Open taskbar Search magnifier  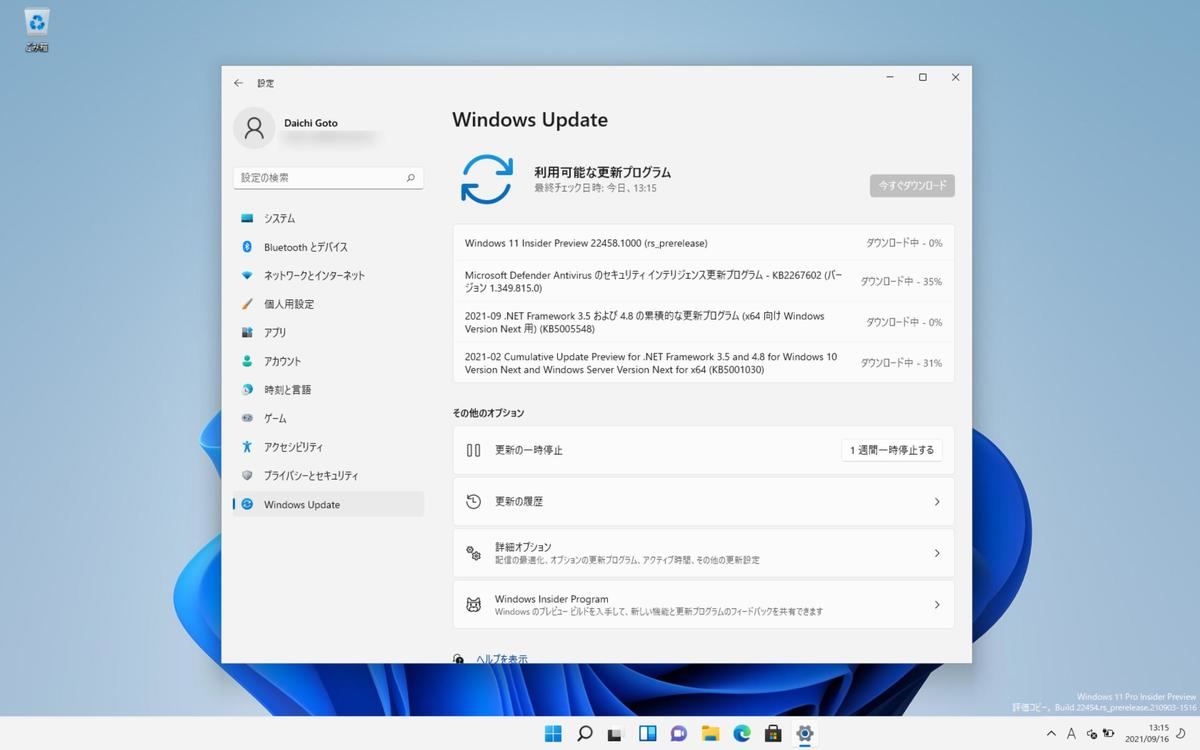[x=585, y=734]
